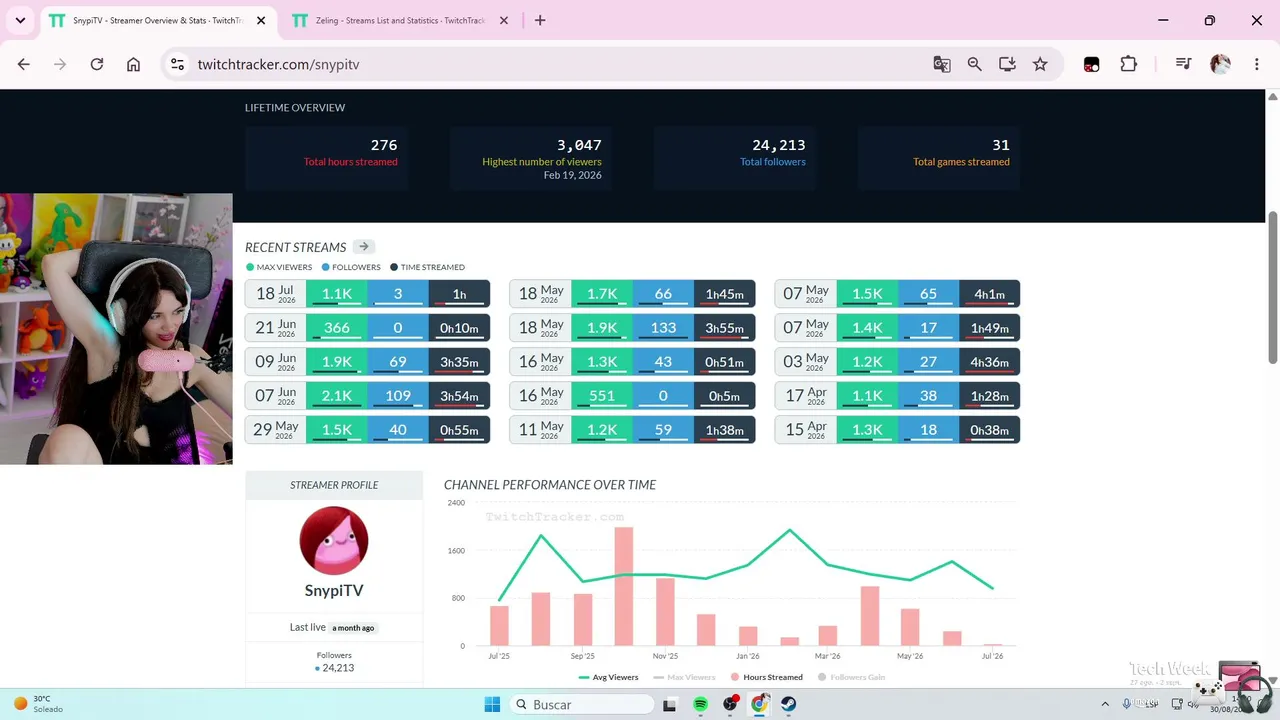Screen dimensions: 1280x720
Task: Open the browser home page
Action: coord(133,64)
